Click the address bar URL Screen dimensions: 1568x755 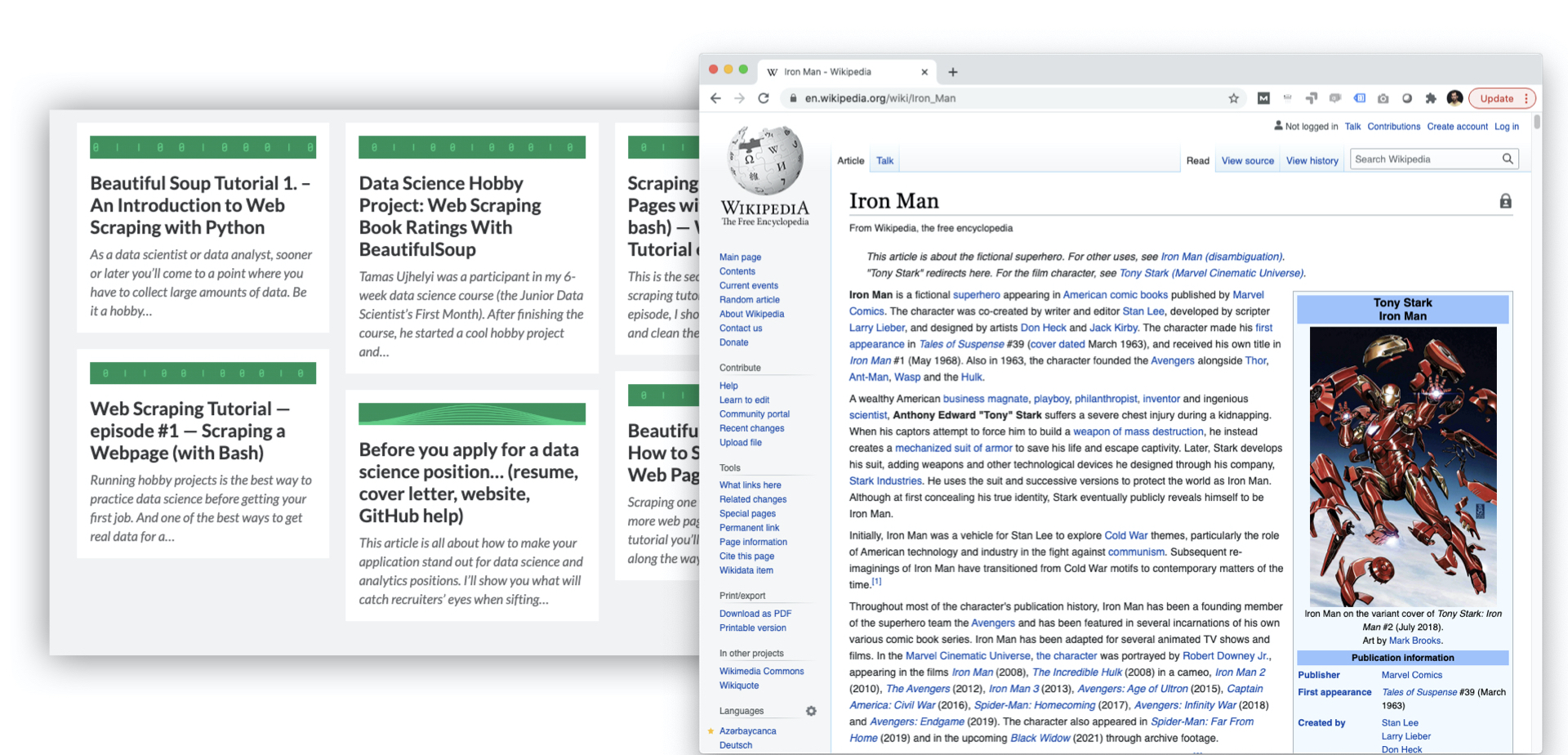880,98
